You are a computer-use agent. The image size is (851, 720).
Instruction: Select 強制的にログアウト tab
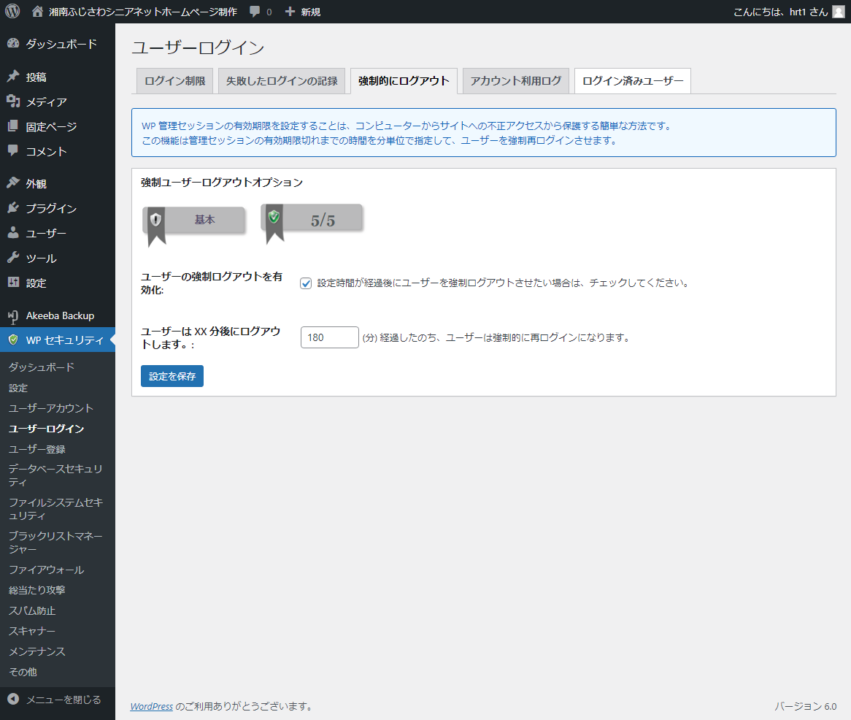coord(404,81)
